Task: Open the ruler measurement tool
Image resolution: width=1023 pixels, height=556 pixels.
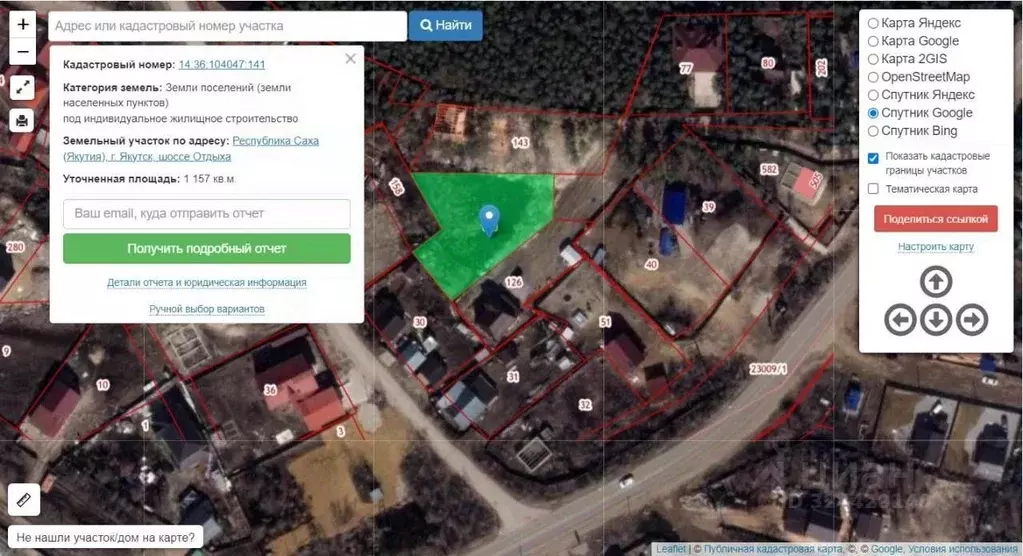Action: pyautogui.click(x=23, y=498)
